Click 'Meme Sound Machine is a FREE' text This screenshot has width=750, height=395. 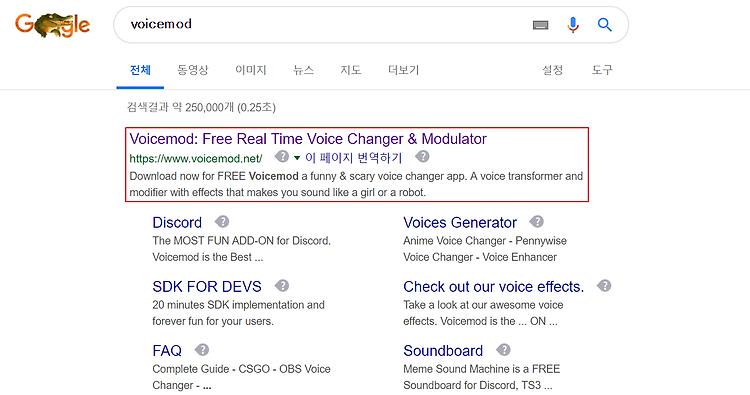481,369
